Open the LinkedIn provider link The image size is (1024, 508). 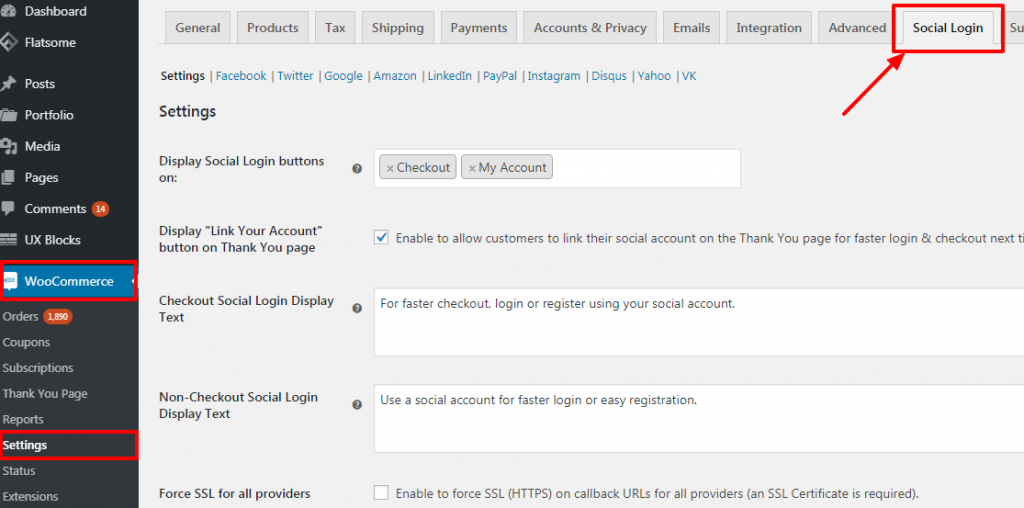coord(450,76)
